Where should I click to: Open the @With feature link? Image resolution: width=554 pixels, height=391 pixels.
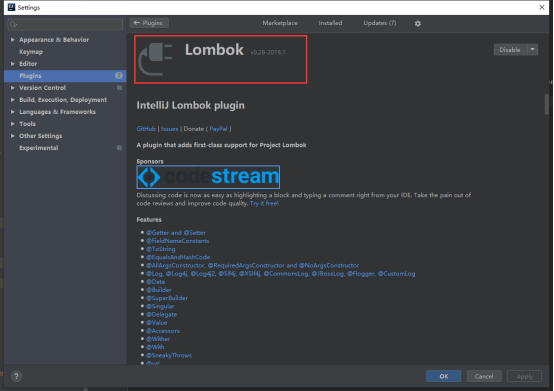155,347
